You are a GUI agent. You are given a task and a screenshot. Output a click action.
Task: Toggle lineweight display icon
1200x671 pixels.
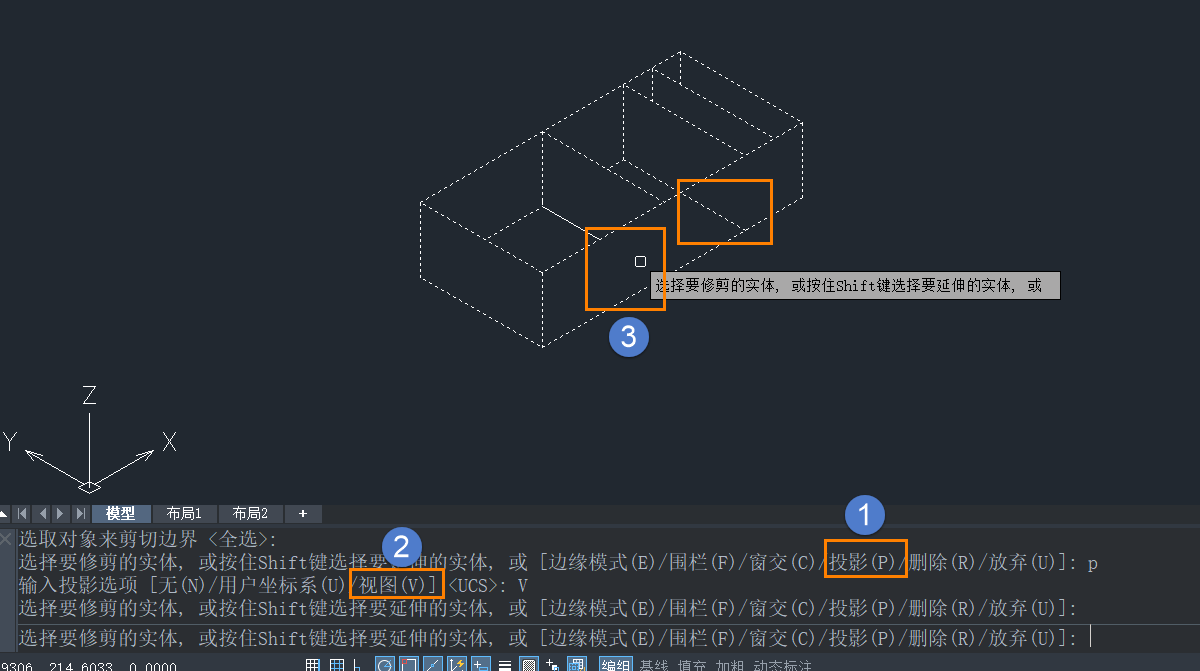click(x=505, y=665)
